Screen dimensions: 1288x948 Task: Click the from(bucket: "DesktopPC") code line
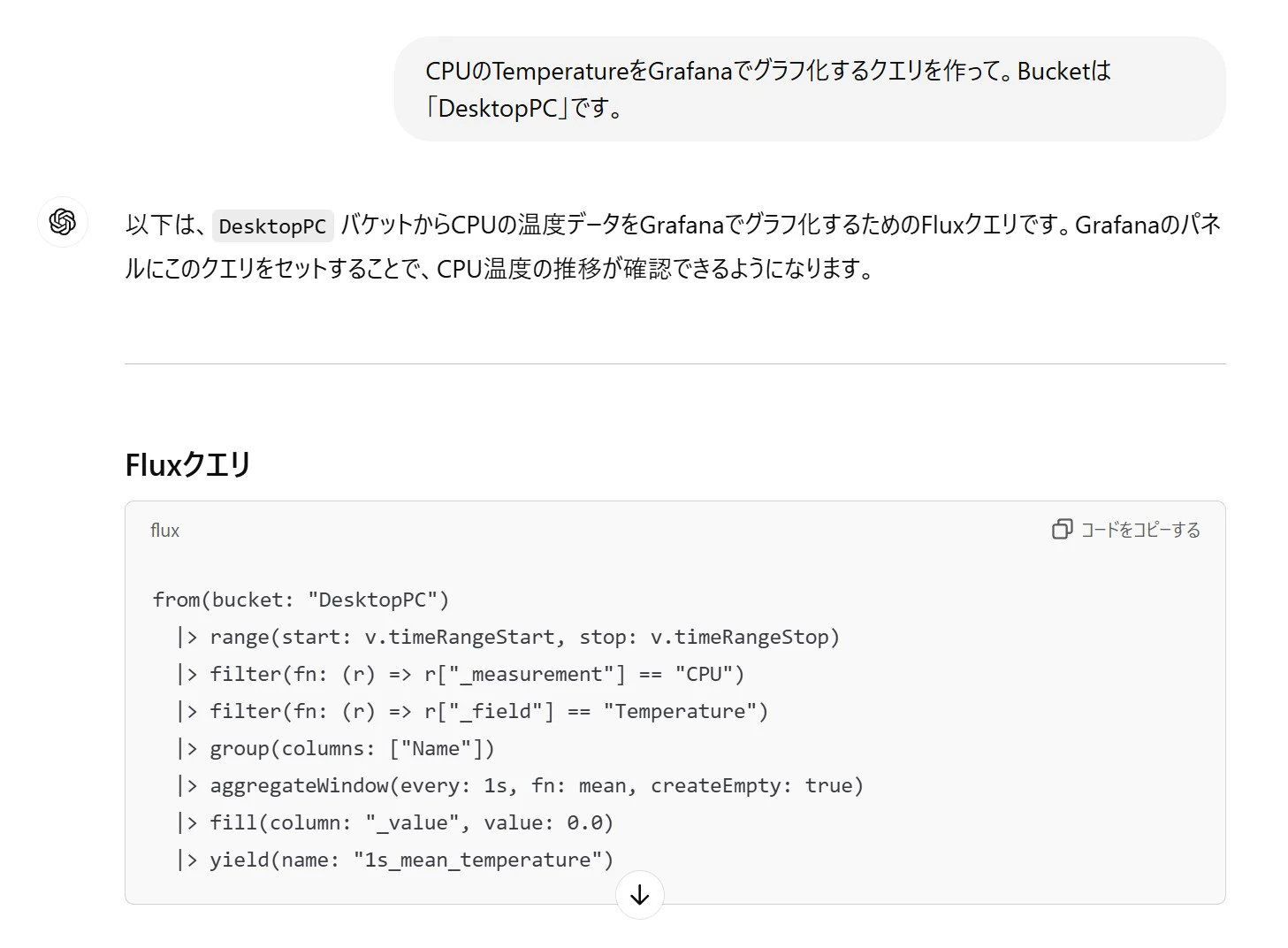301,600
